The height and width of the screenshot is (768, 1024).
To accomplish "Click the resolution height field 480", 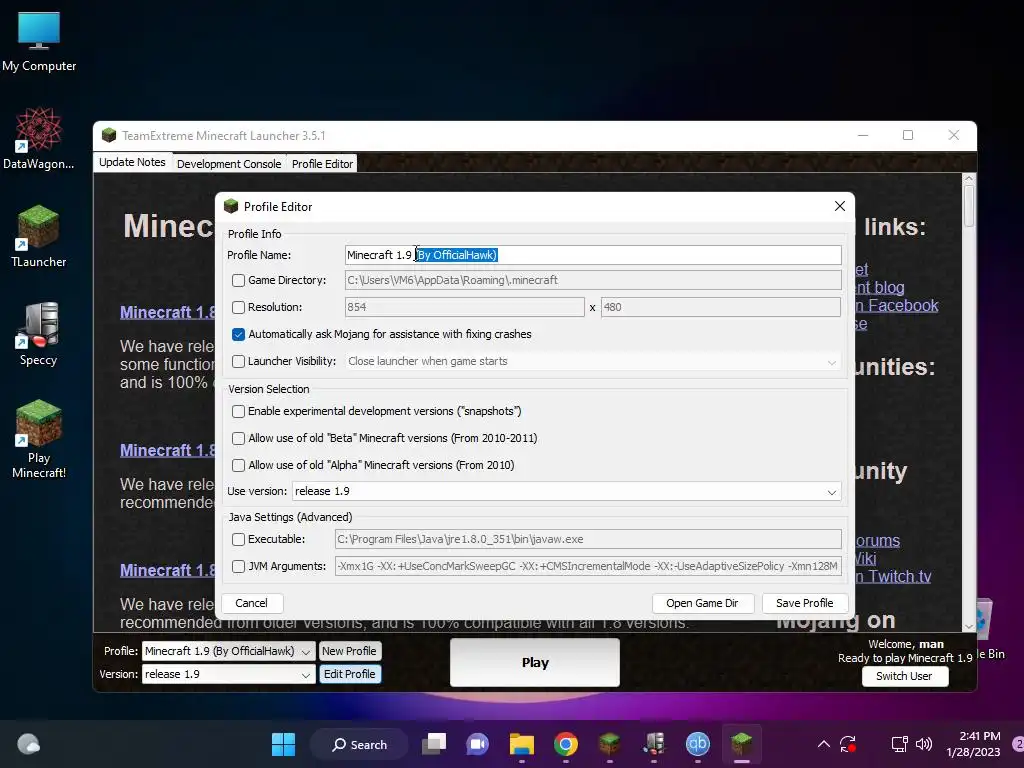I will pyautogui.click(x=721, y=307).
